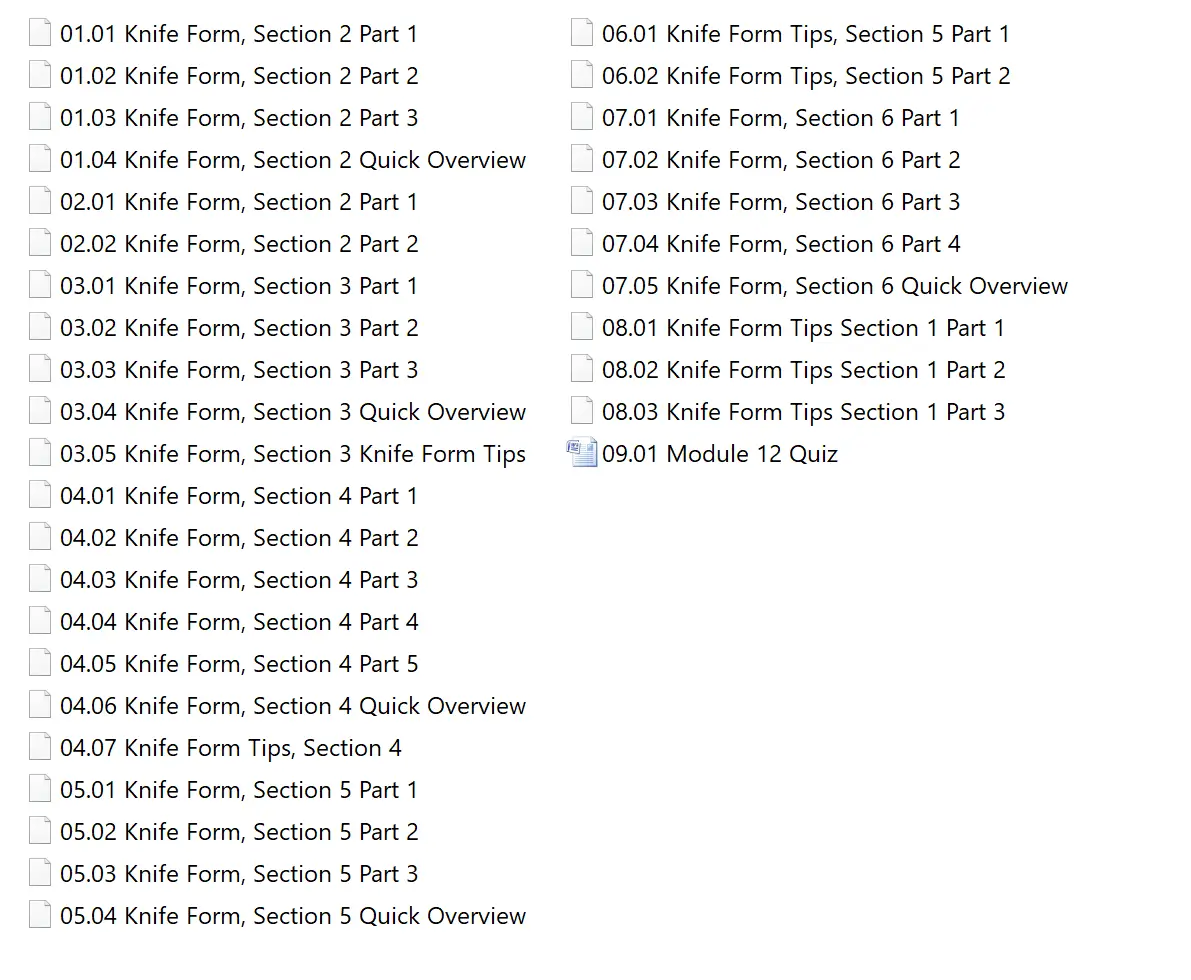This screenshot has height=980, width=1191.
Task: Select 04.05 Knife Form, Section 4 Part 5
Action: (x=238, y=664)
